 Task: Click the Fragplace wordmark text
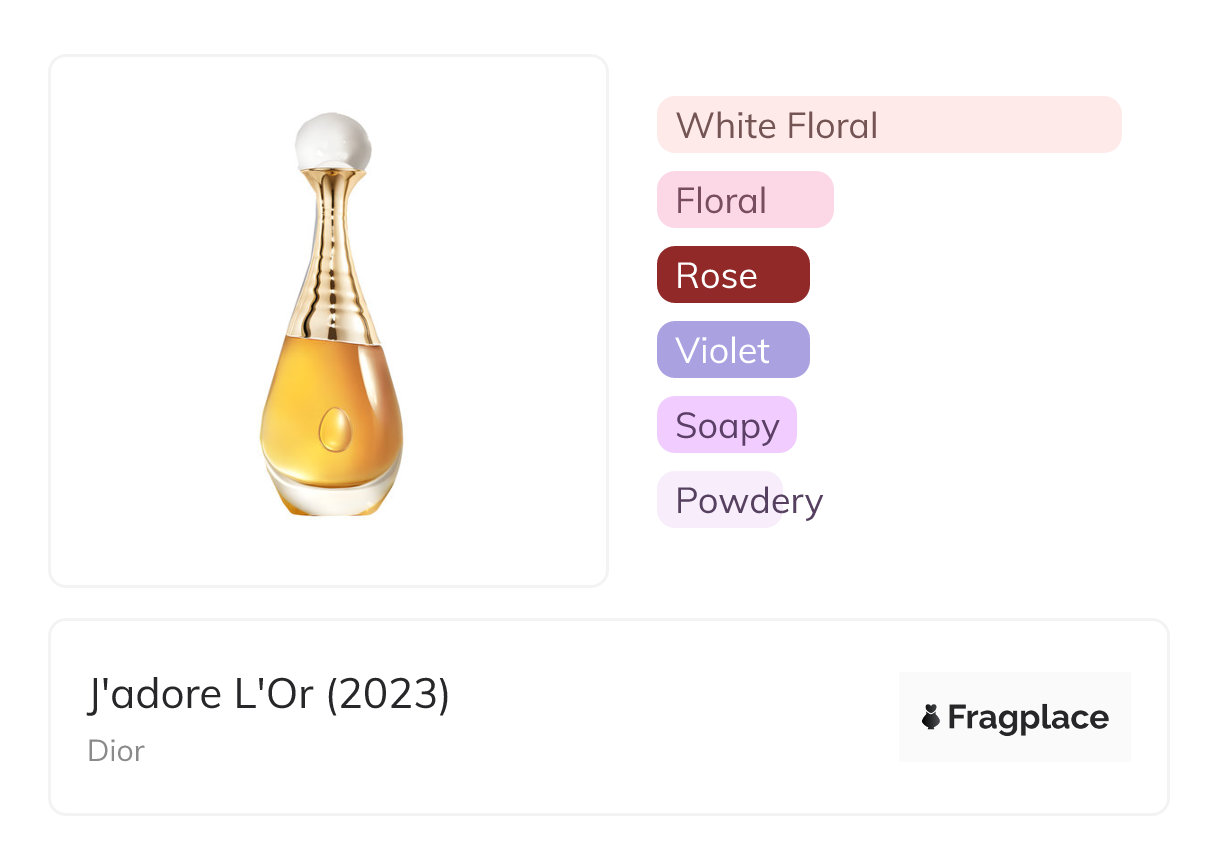pos(1028,717)
